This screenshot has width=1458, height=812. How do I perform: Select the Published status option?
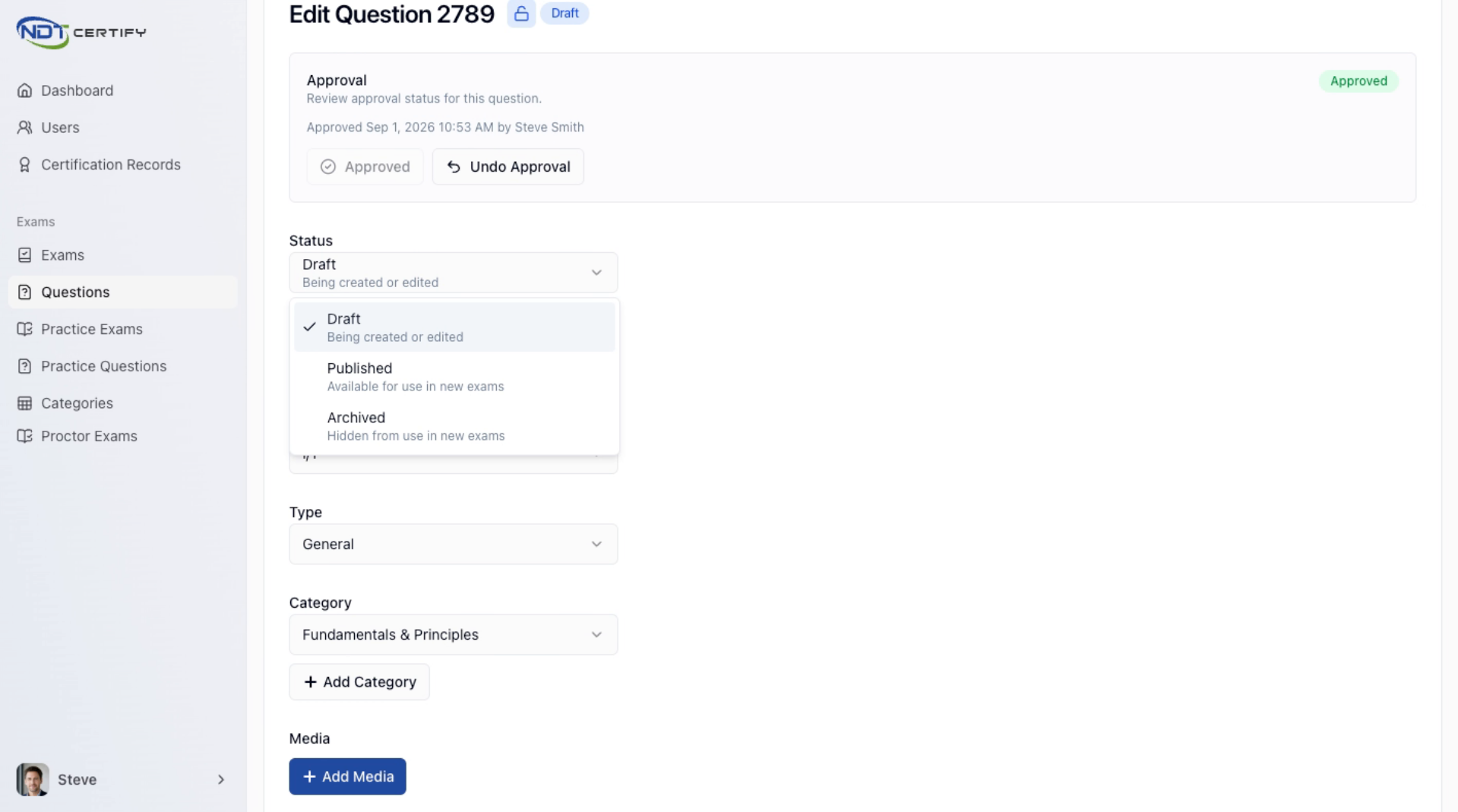pos(454,377)
